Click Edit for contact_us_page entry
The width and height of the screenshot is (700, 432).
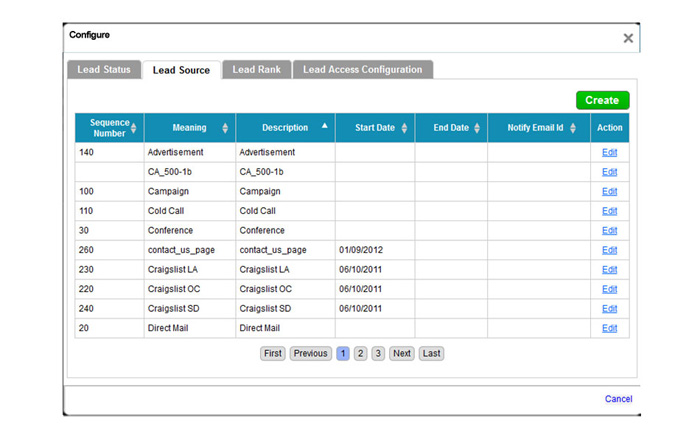[609, 250]
